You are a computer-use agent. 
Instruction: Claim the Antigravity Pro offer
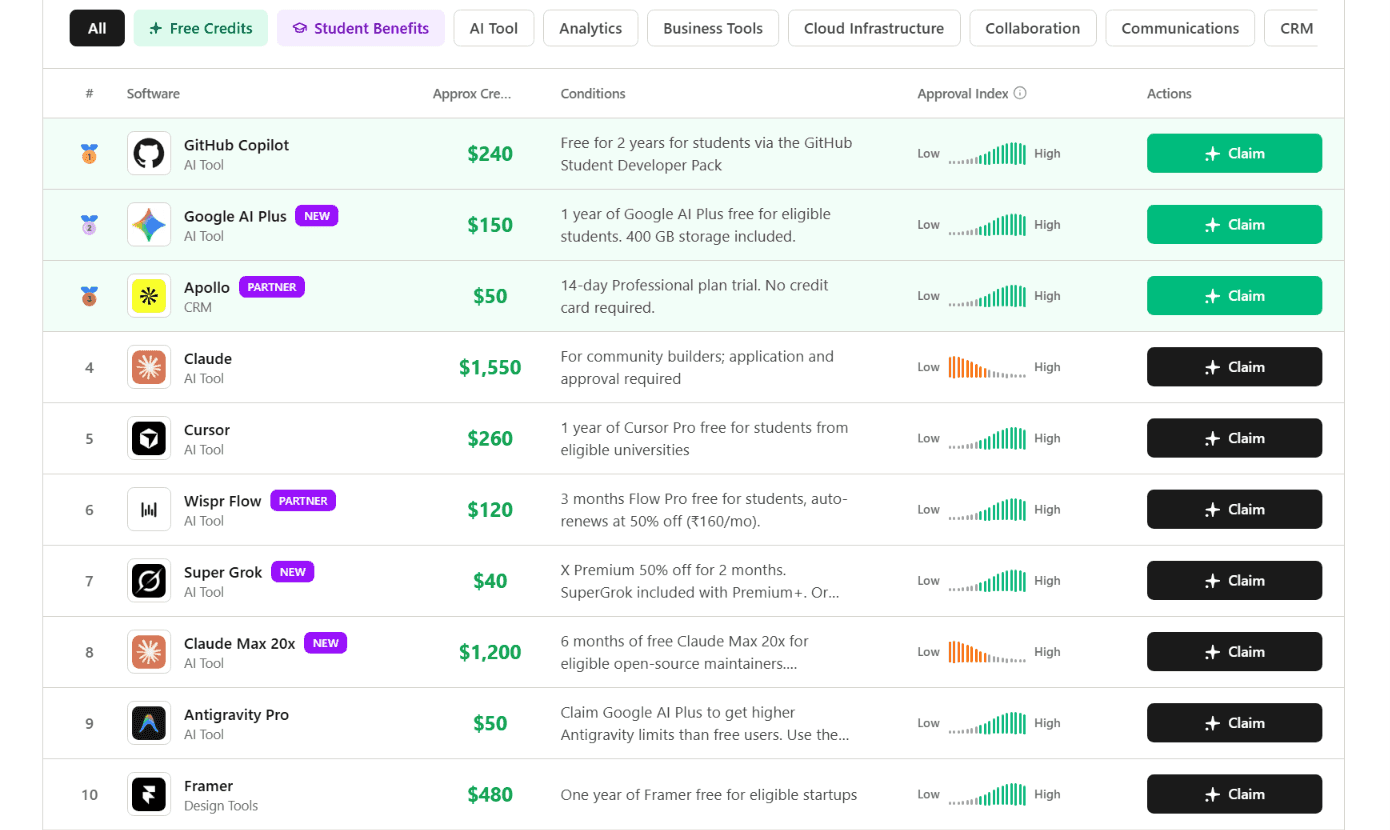1234,723
